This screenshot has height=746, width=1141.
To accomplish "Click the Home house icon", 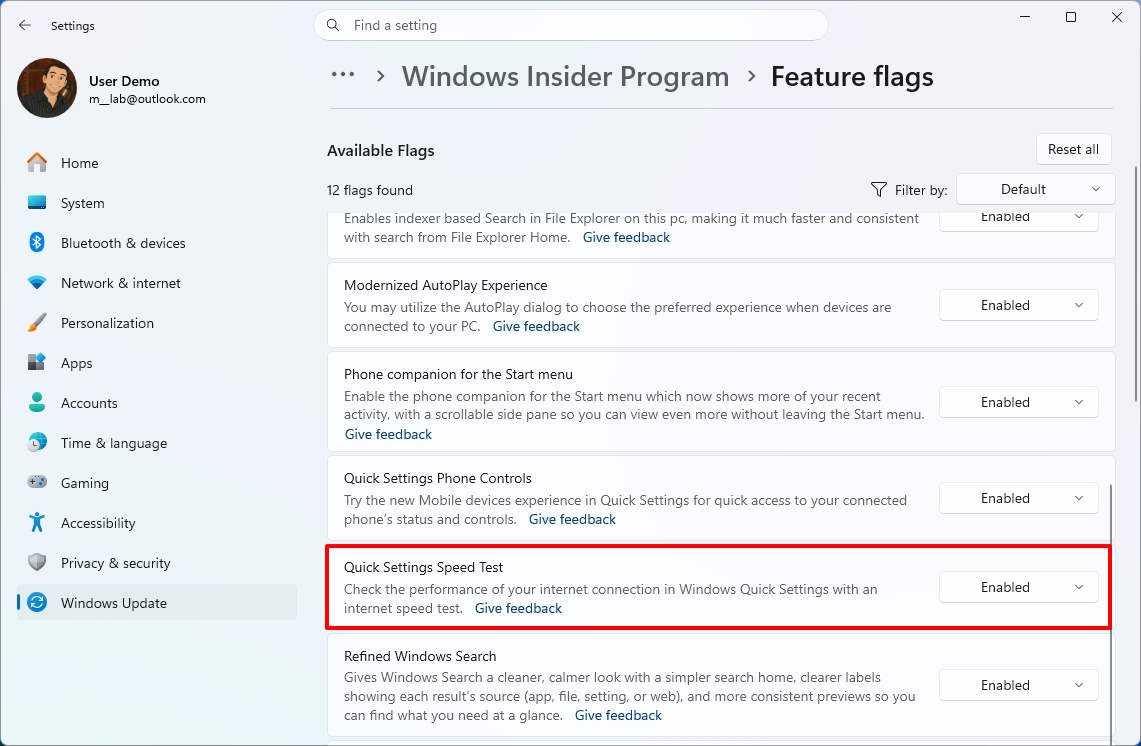I will (x=37, y=162).
